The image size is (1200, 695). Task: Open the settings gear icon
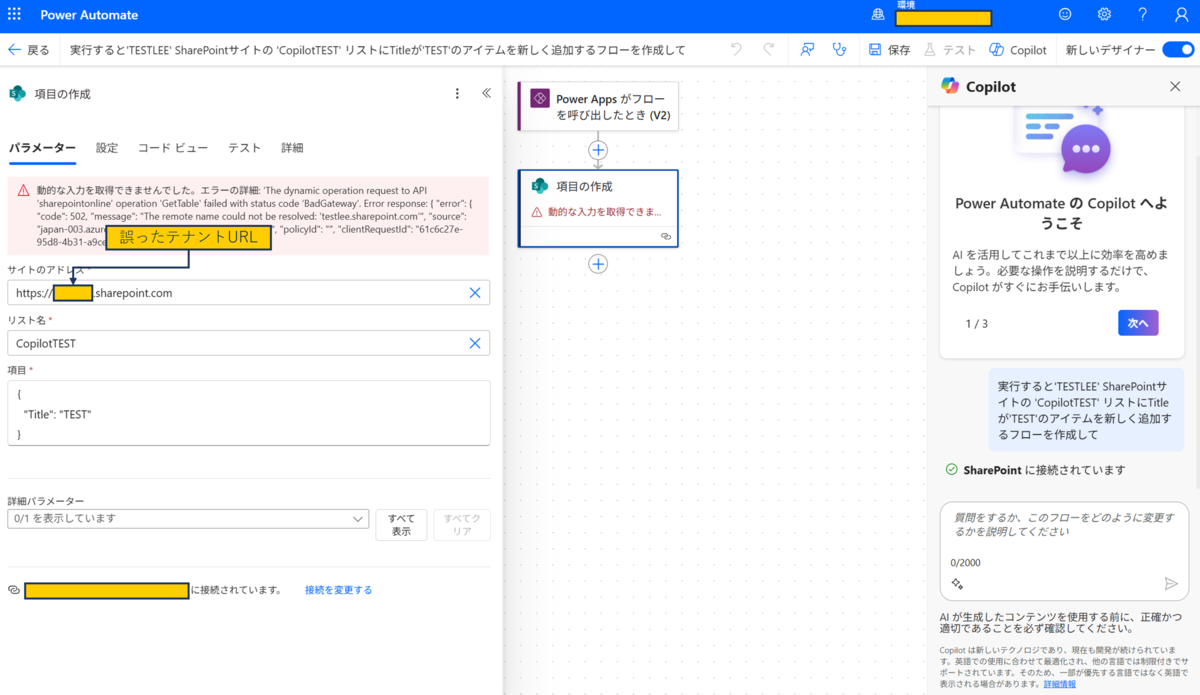1104,15
